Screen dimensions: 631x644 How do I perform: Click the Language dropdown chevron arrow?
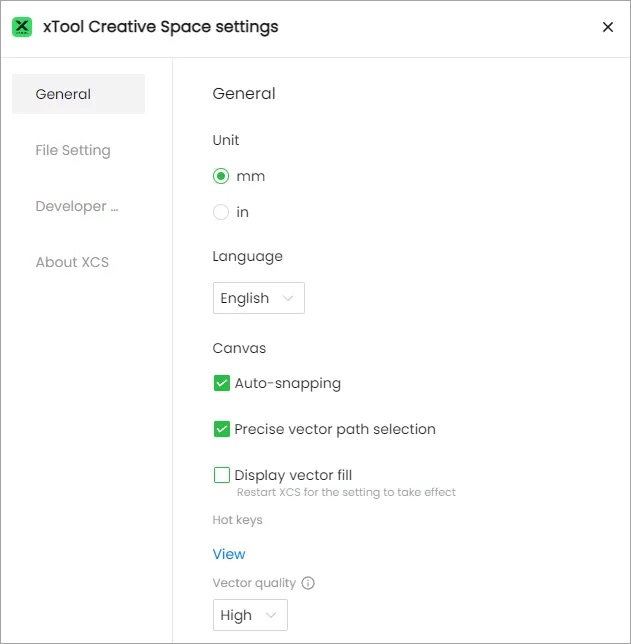[288, 298]
